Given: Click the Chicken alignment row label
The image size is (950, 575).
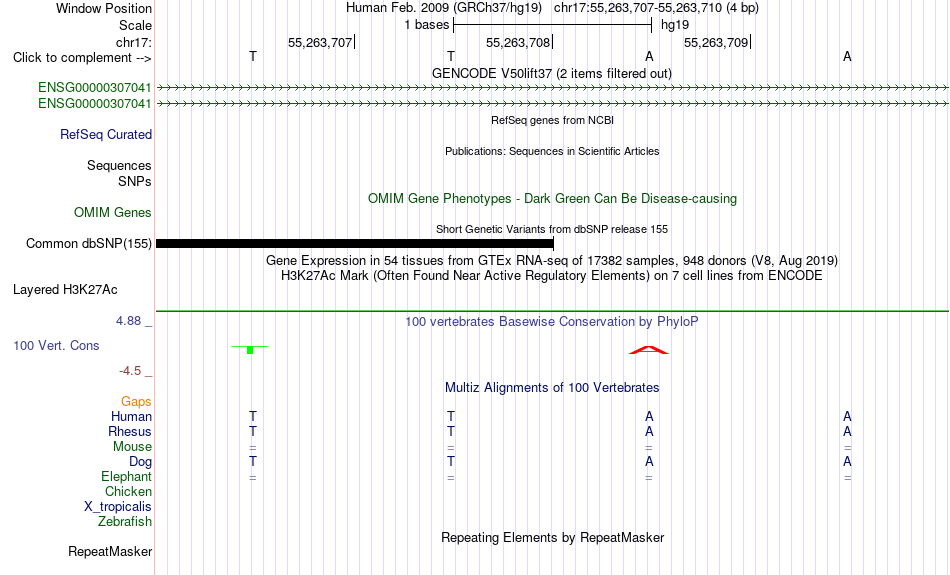Looking at the screenshot, I should 128,491.
